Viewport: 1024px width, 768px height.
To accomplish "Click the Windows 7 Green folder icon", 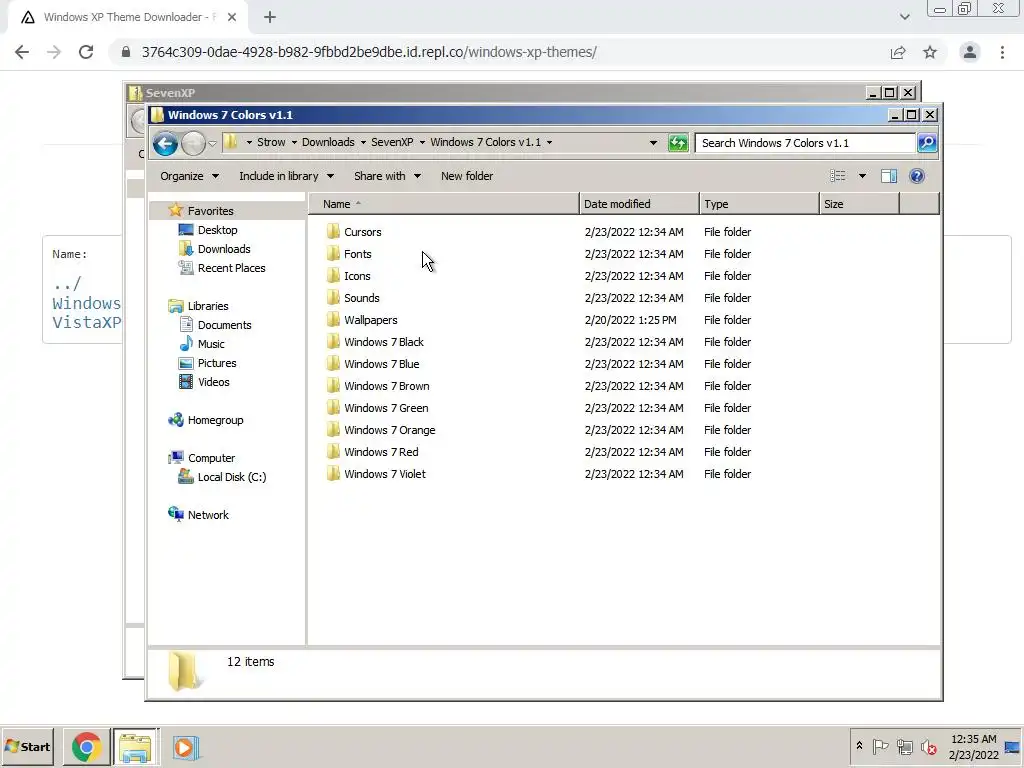I will 333,408.
